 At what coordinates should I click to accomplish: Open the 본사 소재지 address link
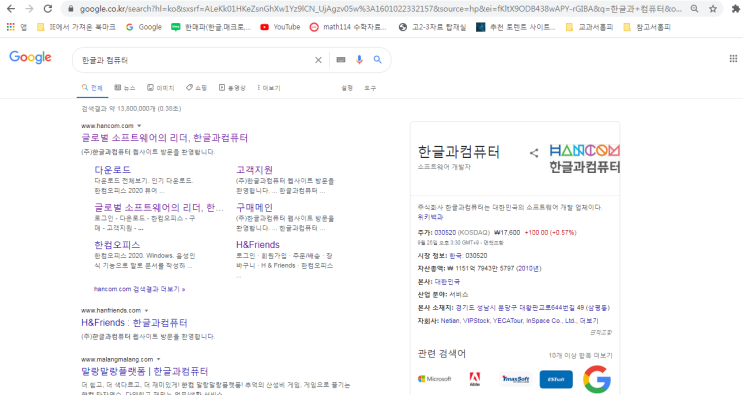[533, 308]
